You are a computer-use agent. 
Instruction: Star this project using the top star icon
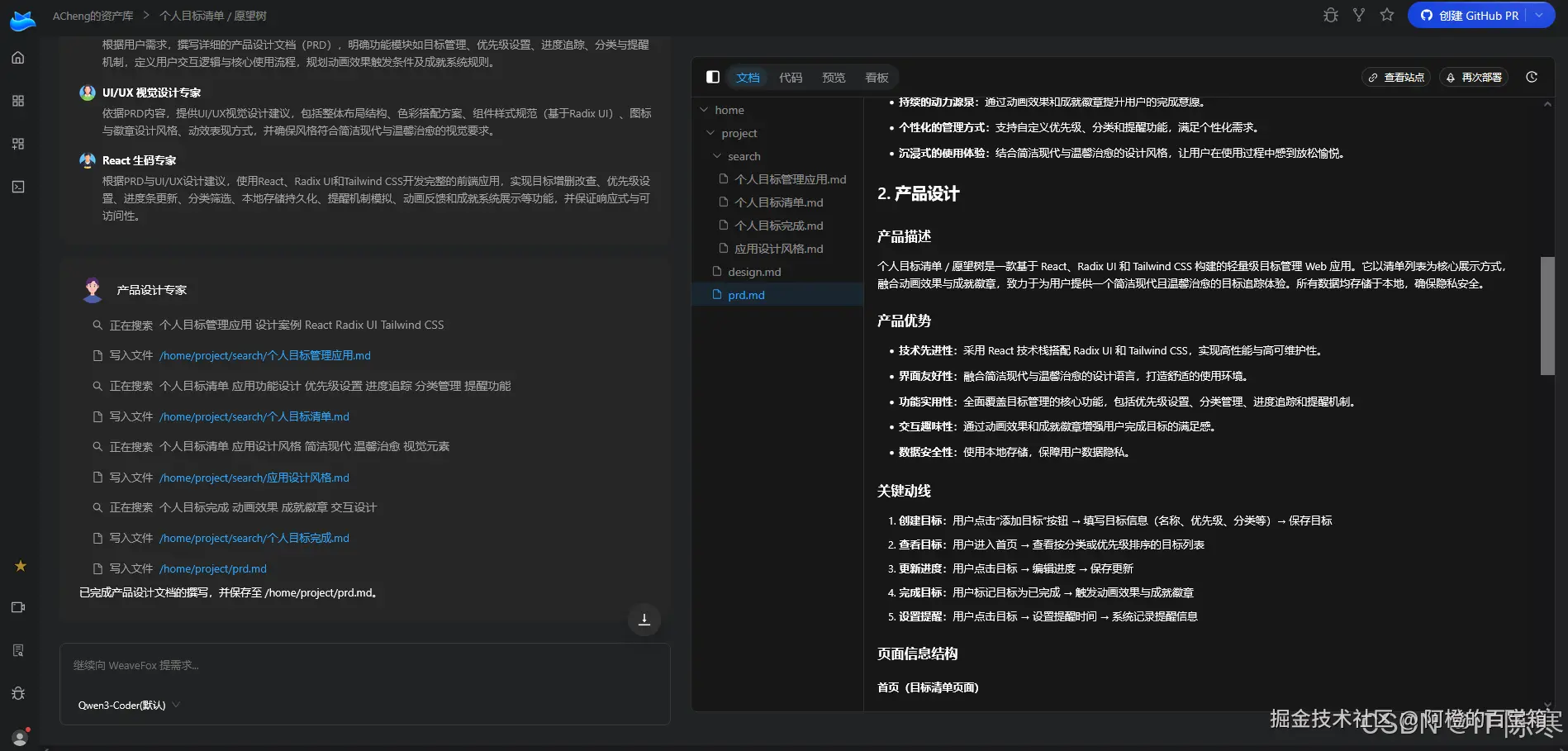click(x=1386, y=15)
